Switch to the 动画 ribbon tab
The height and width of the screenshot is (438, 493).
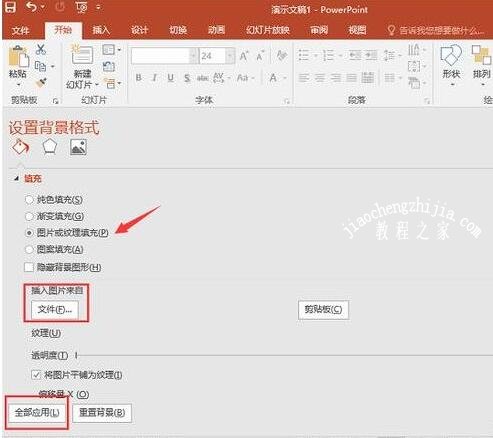click(x=216, y=30)
